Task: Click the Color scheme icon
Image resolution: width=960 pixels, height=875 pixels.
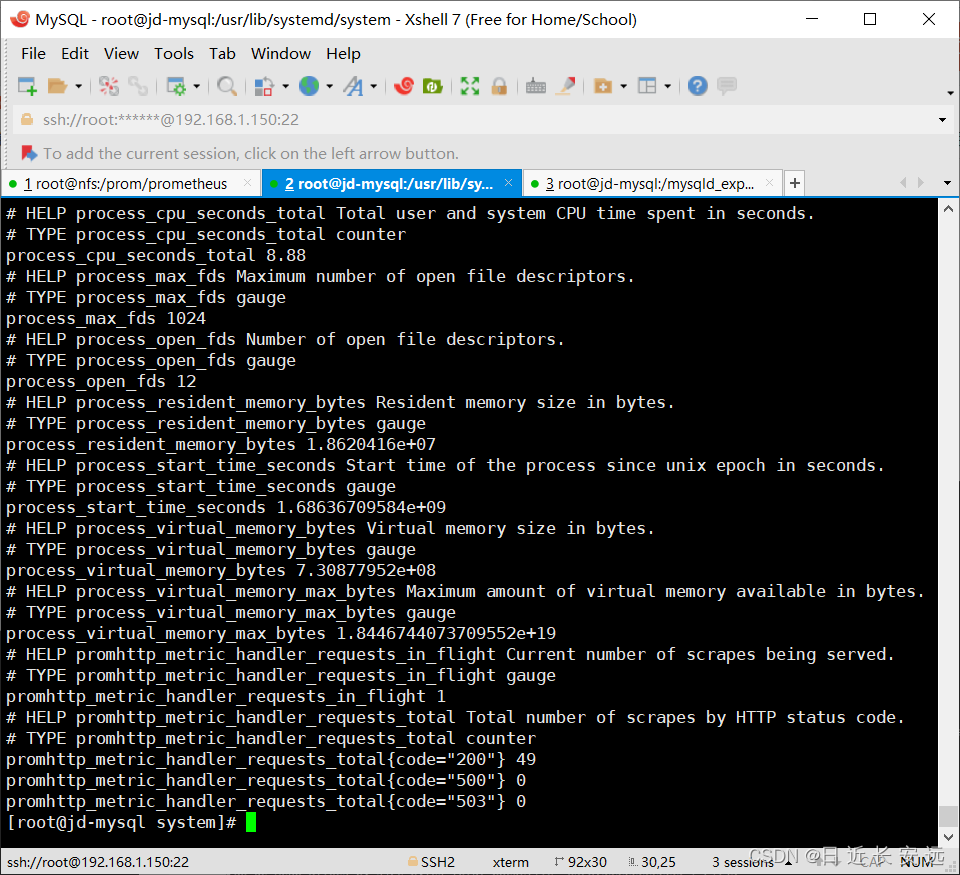Action: [264, 86]
